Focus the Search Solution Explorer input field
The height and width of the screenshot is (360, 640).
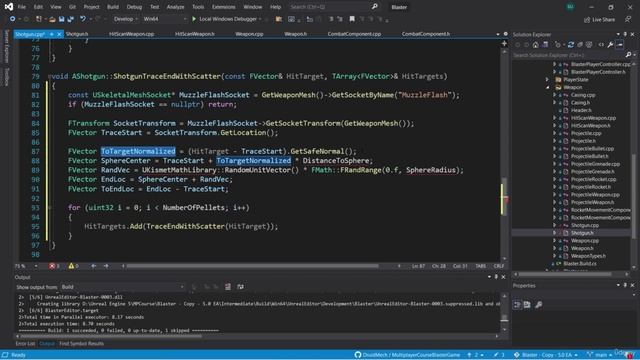[x=568, y=55]
